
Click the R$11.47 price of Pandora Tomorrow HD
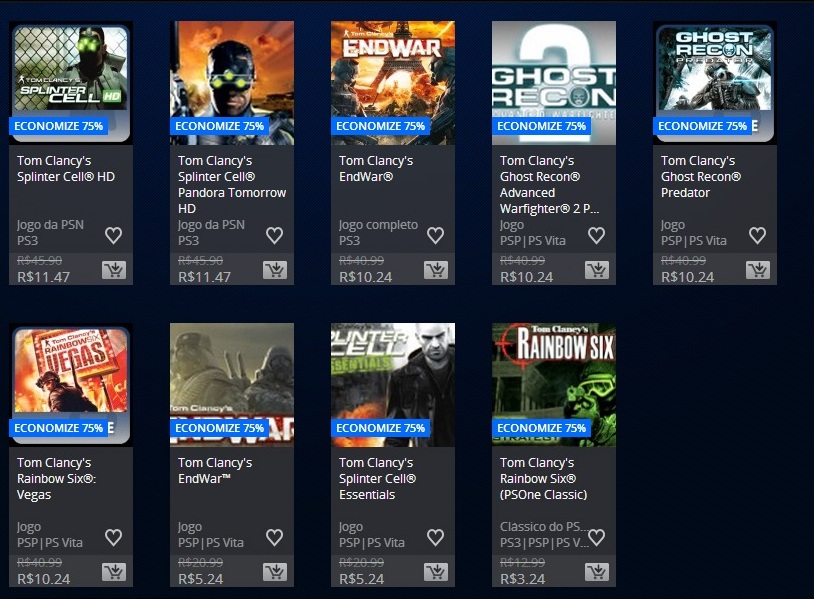click(x=204, y=277)
